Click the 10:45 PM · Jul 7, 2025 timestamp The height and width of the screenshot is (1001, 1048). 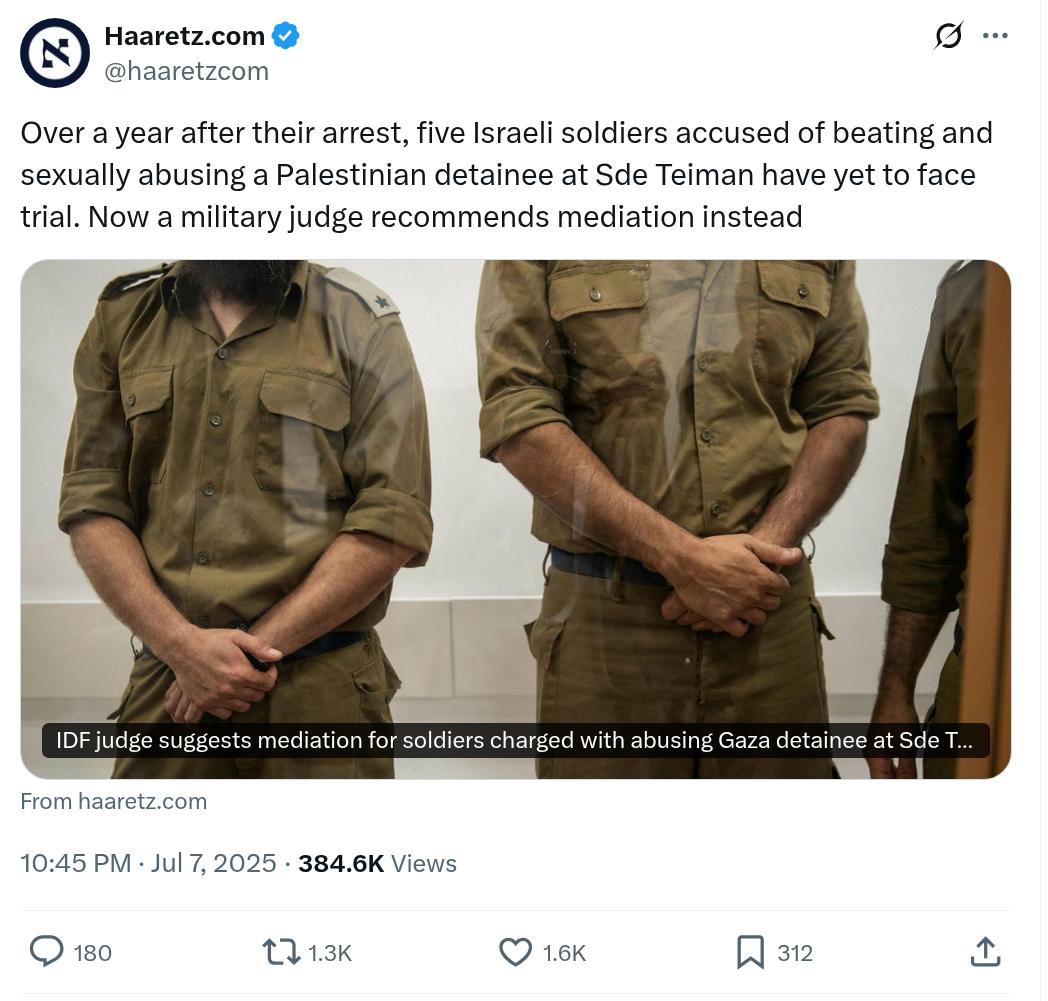click(148, 863)
